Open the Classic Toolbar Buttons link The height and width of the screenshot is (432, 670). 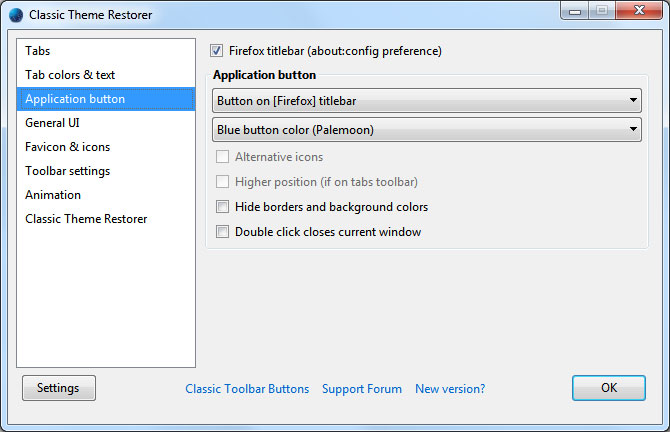pos(247,389)
